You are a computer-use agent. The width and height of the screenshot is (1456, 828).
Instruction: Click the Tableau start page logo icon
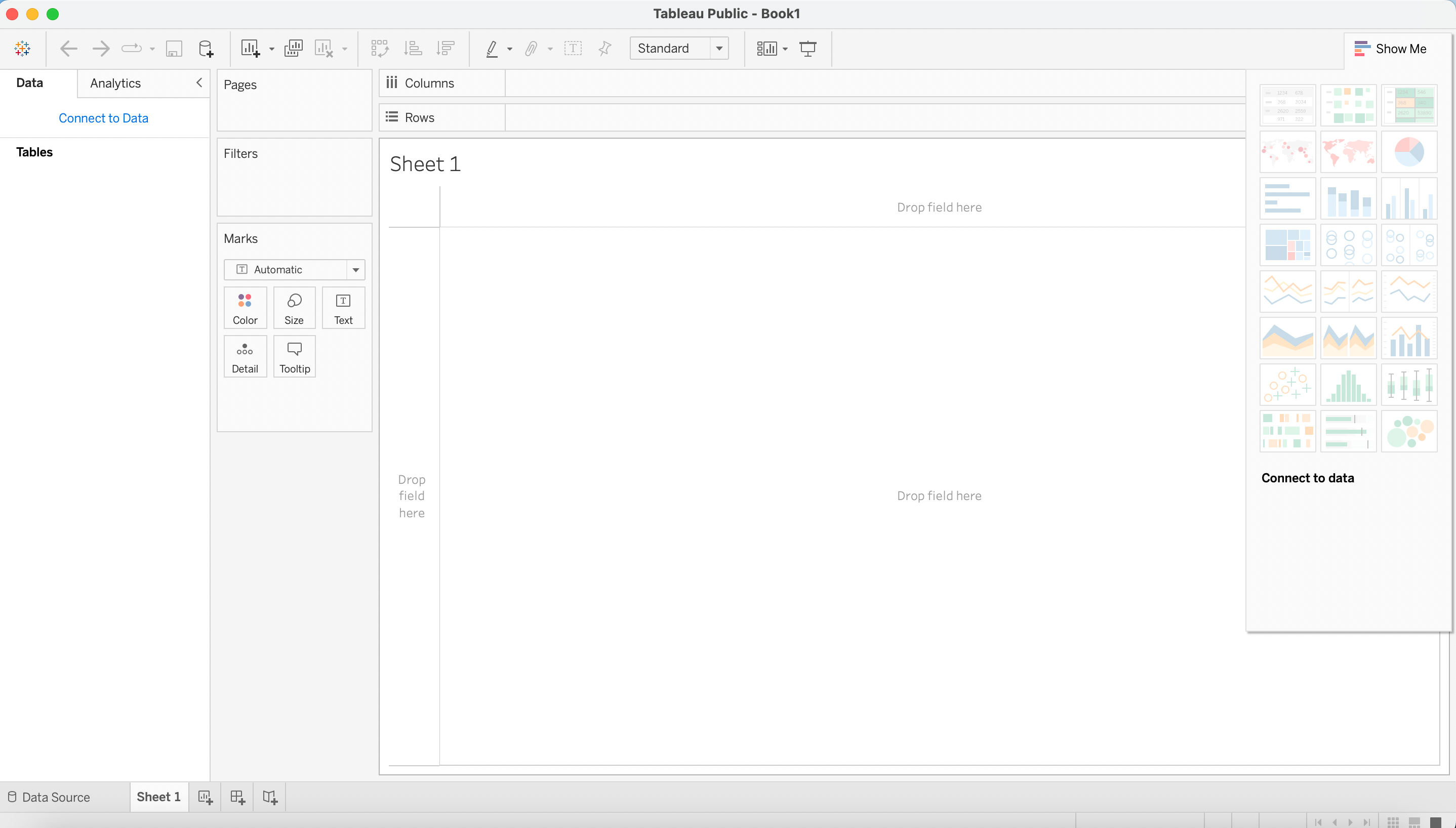tap(22, 49)
